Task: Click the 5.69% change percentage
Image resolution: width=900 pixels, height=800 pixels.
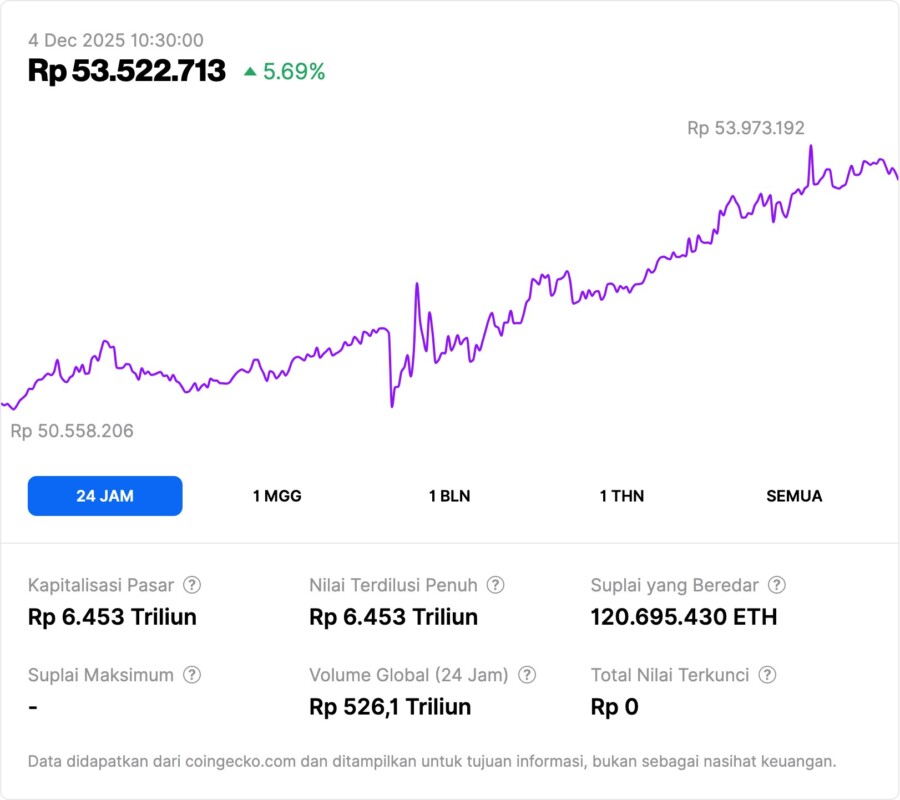Action: point(294,72)
